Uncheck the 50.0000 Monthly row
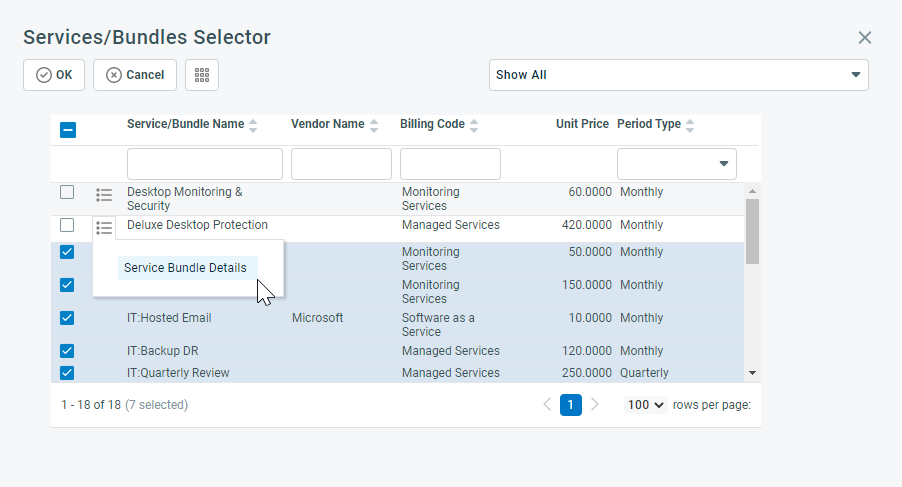 pos(67,252)
